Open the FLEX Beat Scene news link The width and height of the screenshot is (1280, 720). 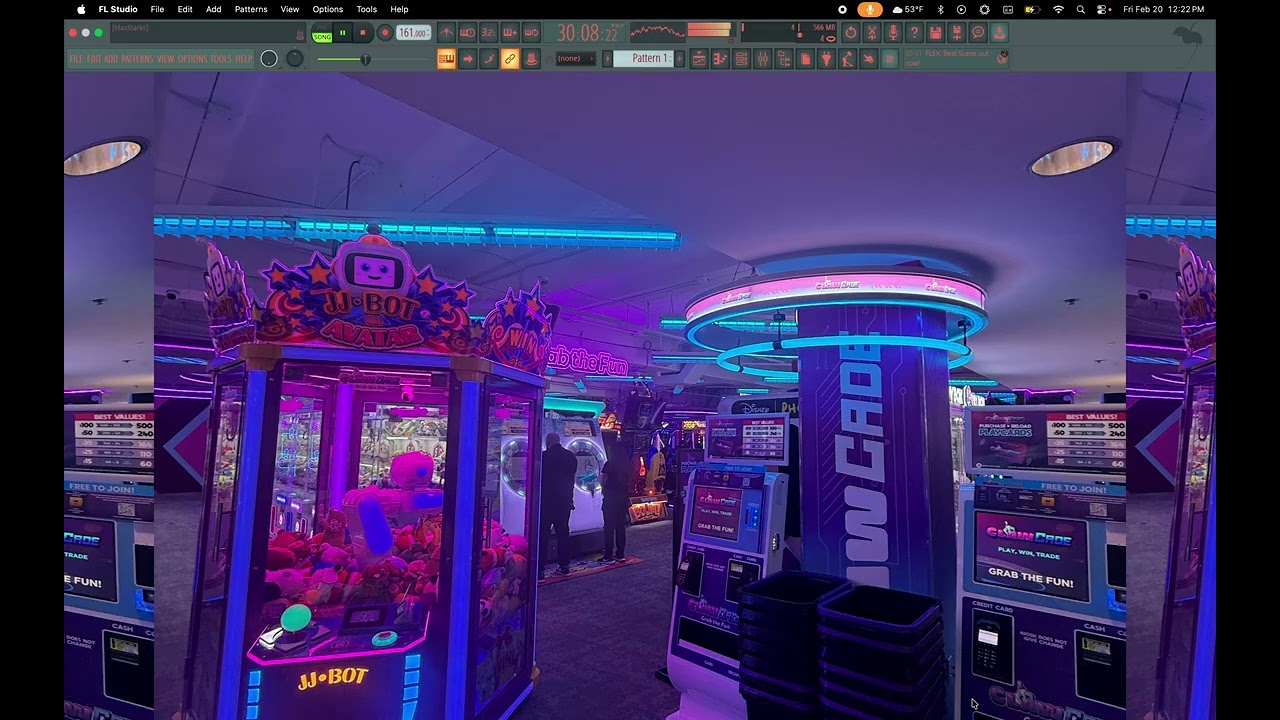click(947, 58)
